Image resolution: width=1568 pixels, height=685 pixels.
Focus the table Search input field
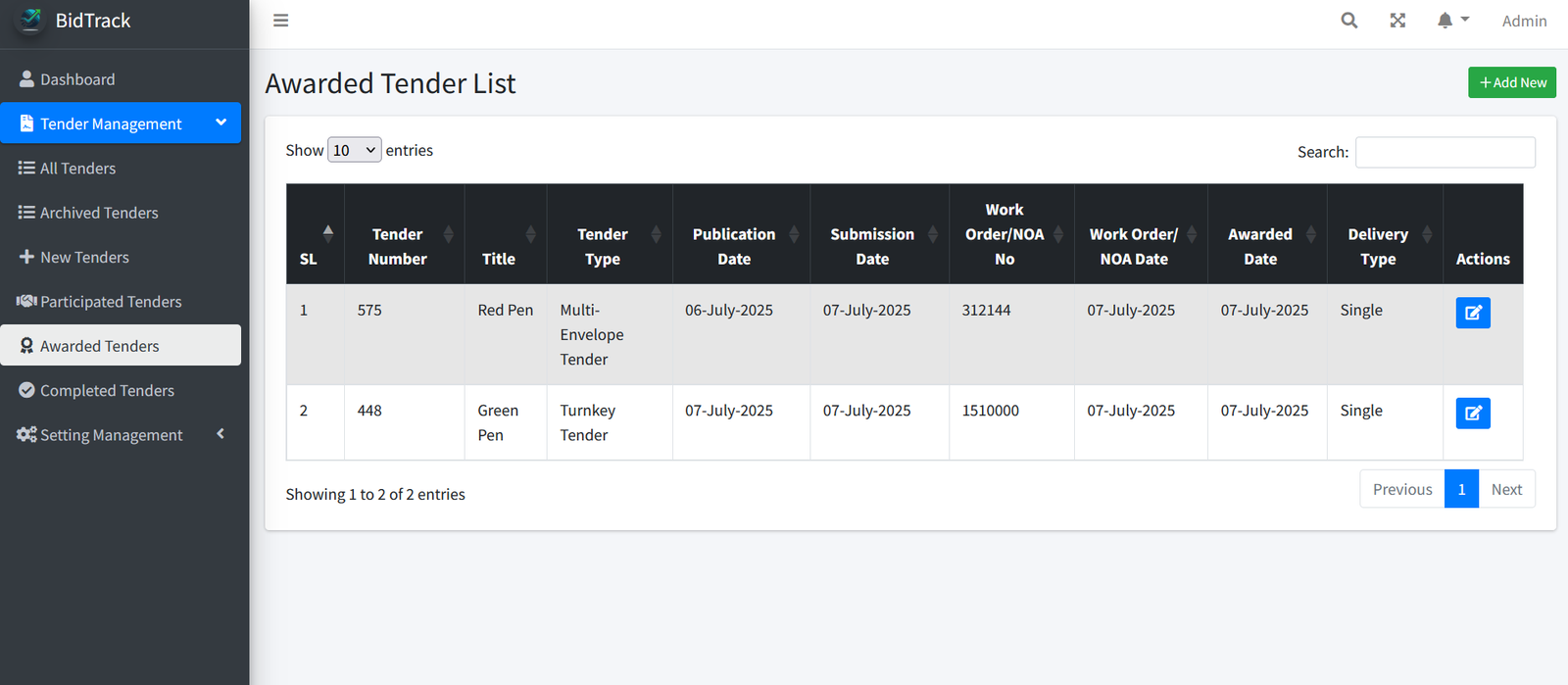1445,152
